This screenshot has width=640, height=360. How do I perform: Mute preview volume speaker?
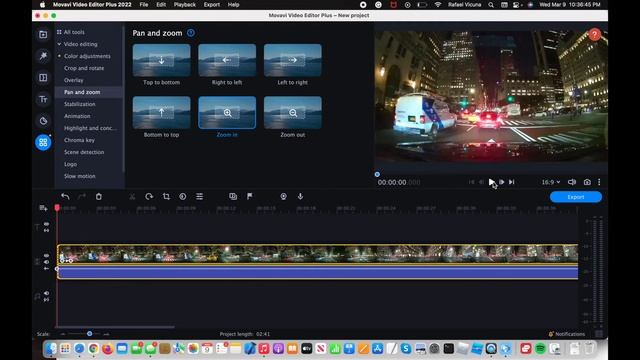572,182
